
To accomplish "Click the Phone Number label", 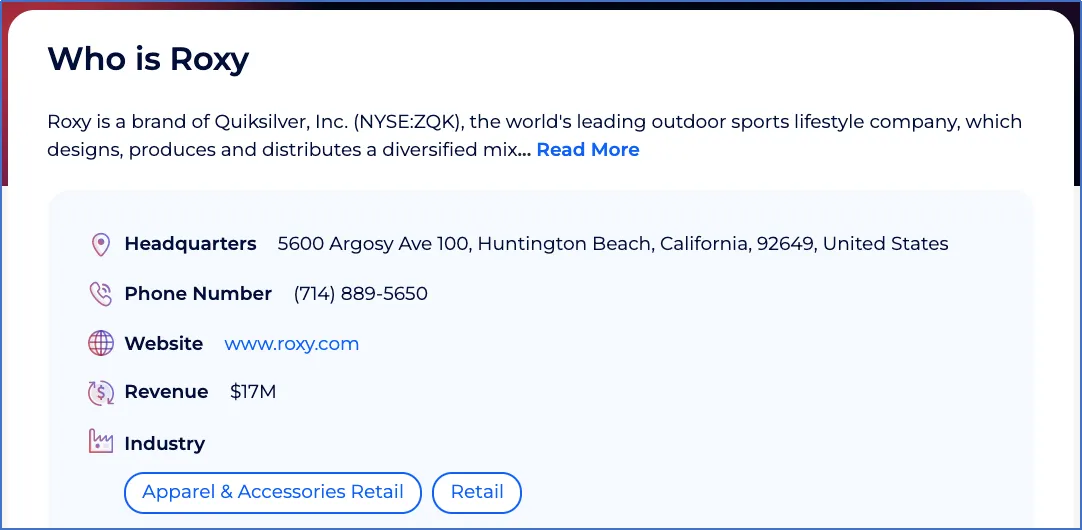I will (198, 294).
